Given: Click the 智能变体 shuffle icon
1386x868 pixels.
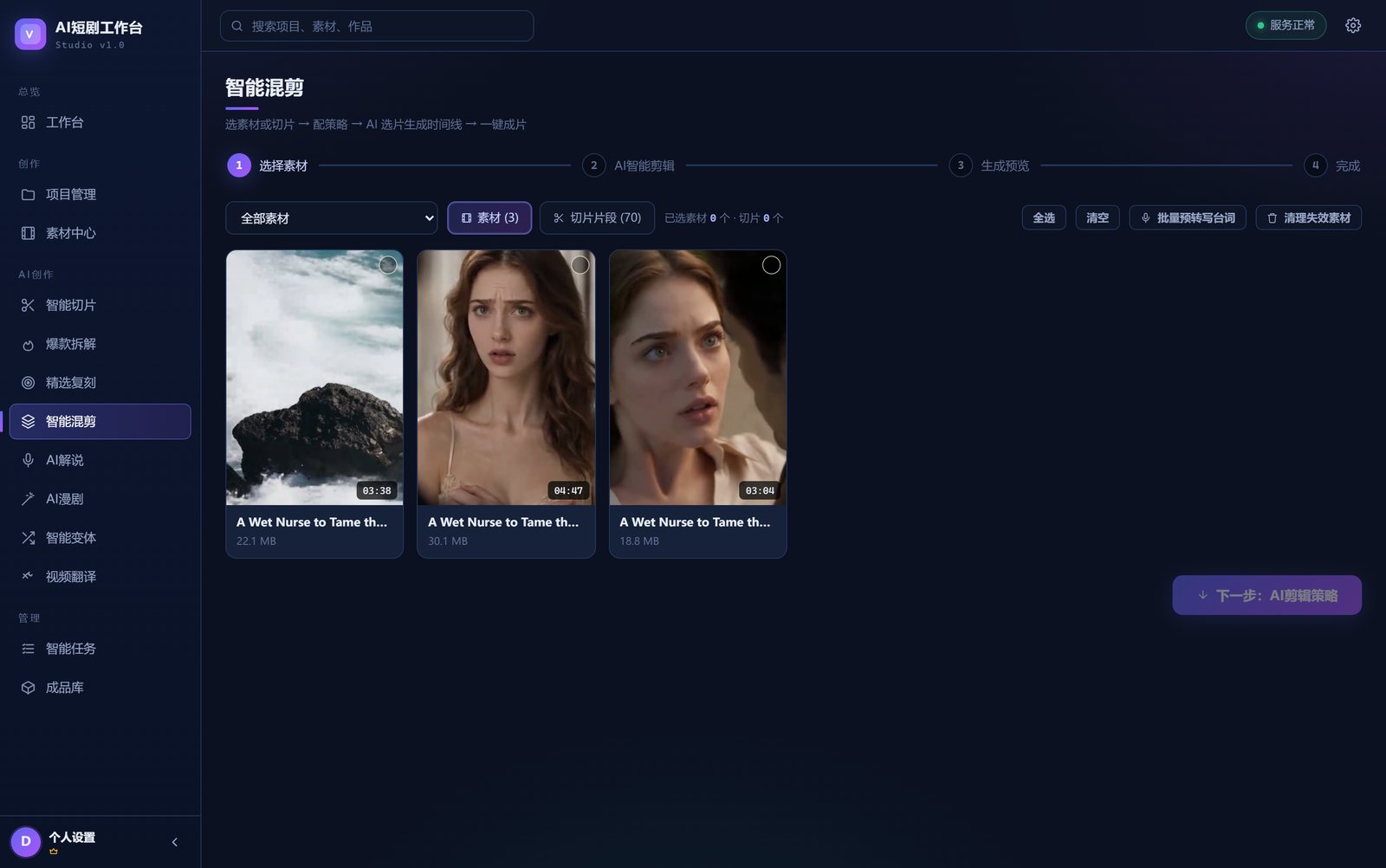Looking at the screenshot, I should 28,538.
